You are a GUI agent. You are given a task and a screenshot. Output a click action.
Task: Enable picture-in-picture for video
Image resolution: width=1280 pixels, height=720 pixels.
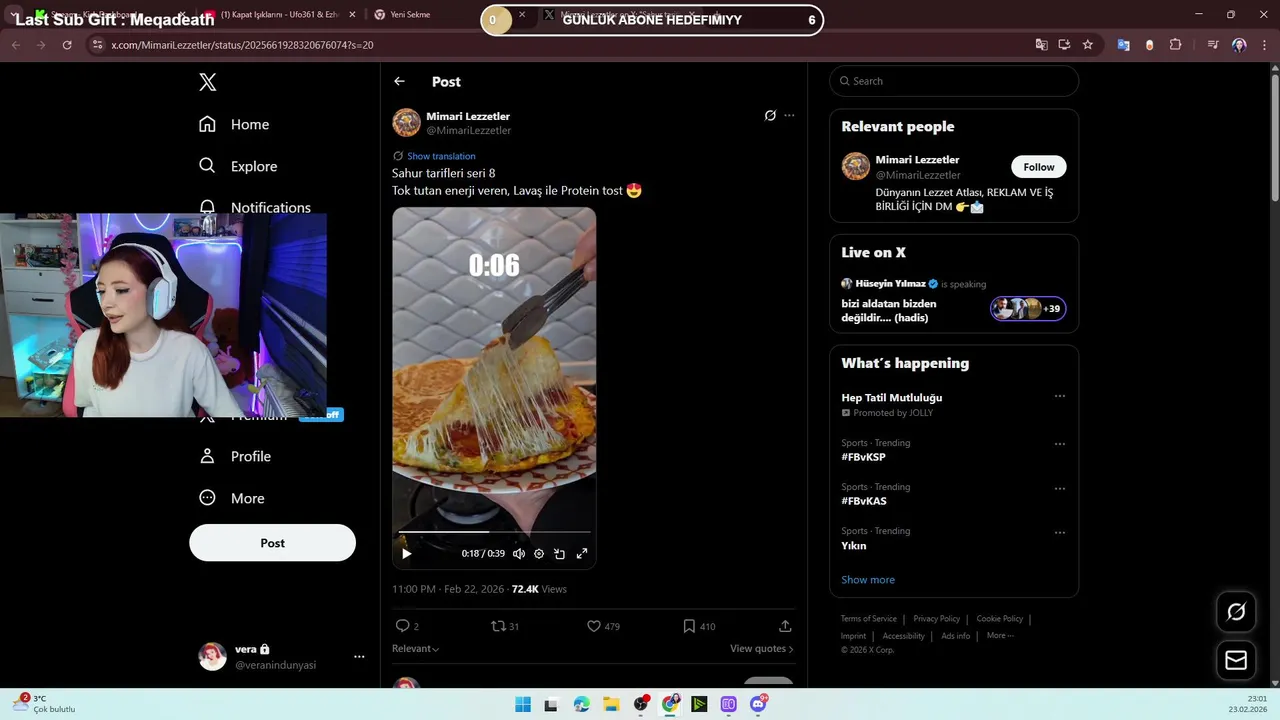click(560, 553)
